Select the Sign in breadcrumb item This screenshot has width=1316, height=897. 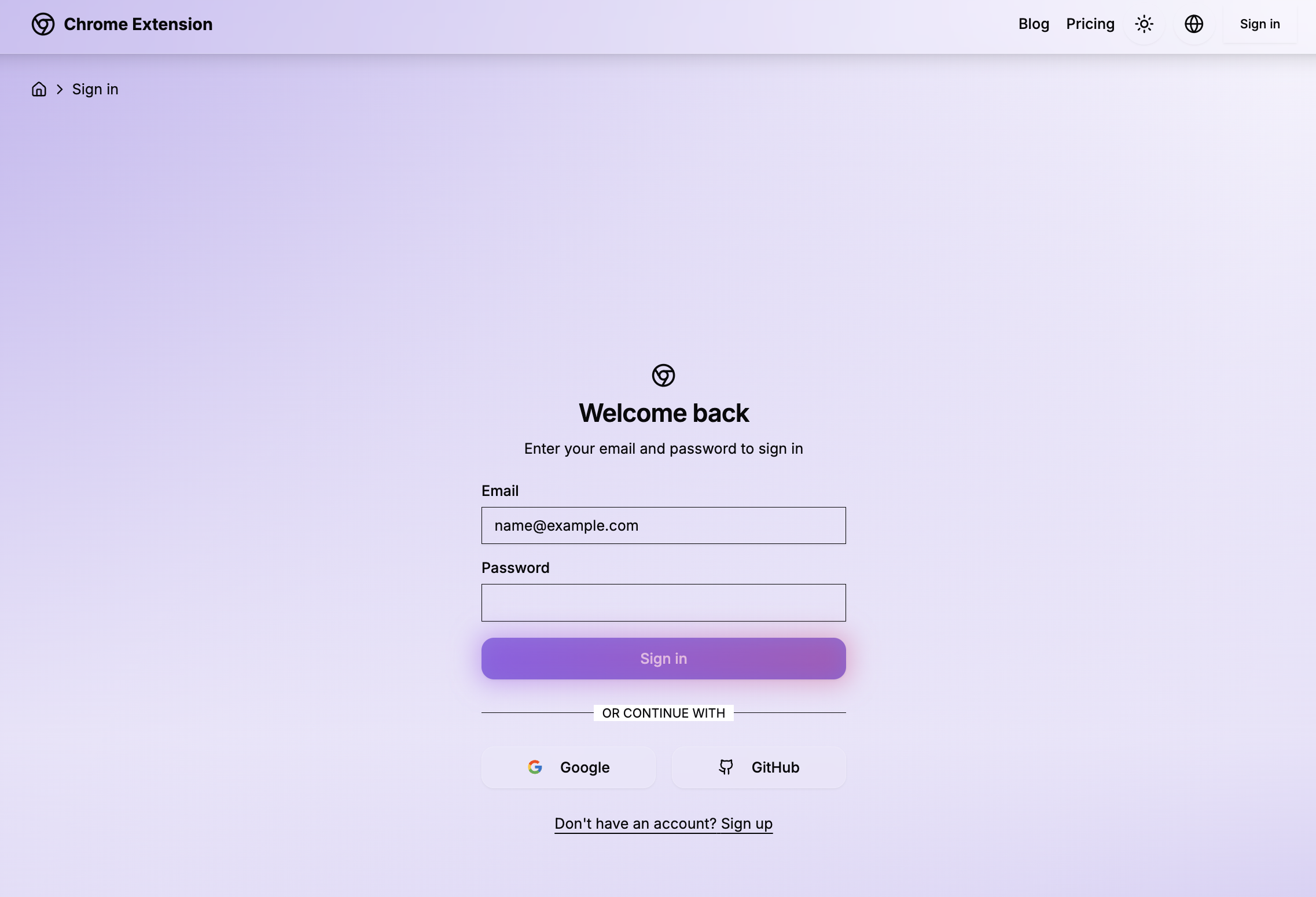coord(95,89)
